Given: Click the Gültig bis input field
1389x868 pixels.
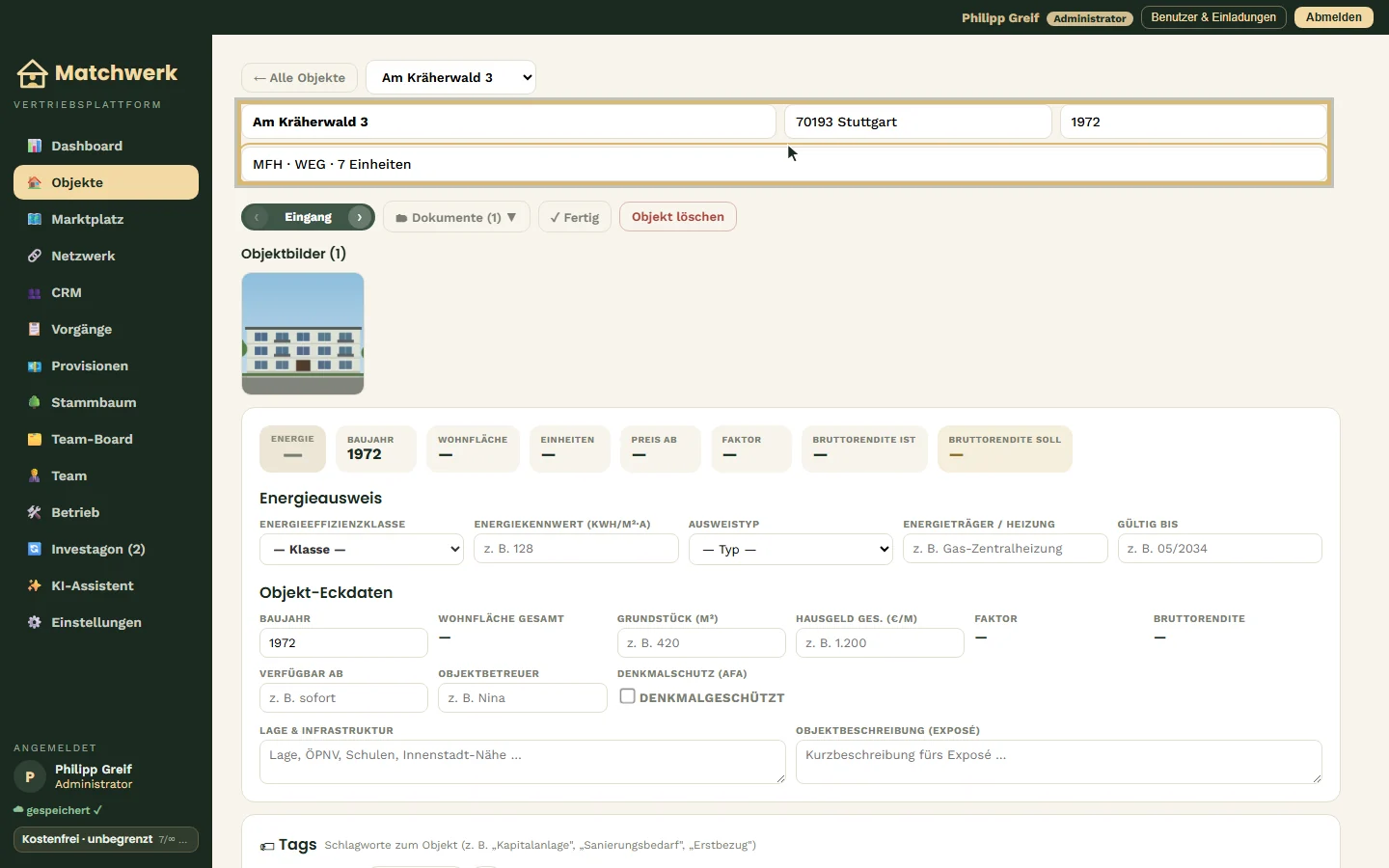Looking at the screenshot, I should (x=1219, y=549).
